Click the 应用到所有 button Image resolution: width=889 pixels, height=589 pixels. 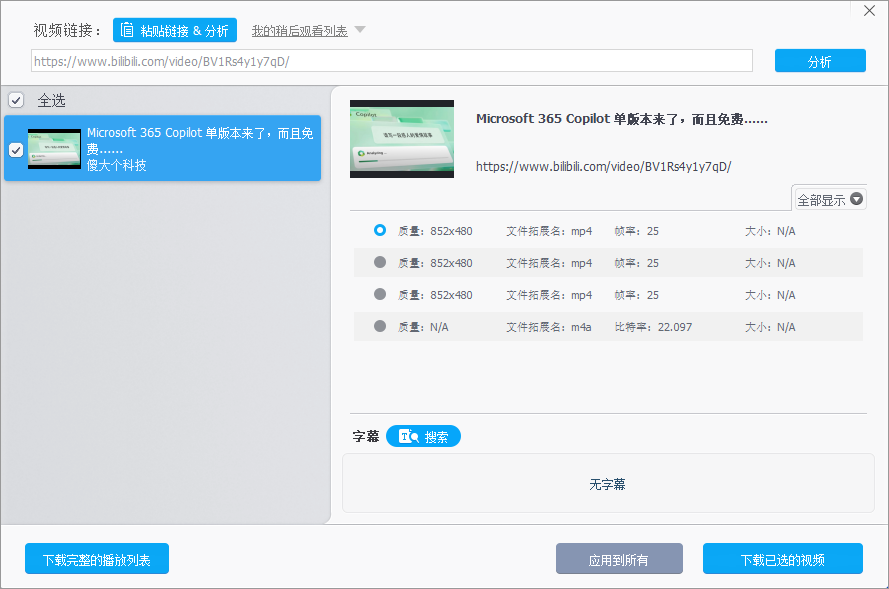pos(619,559)
